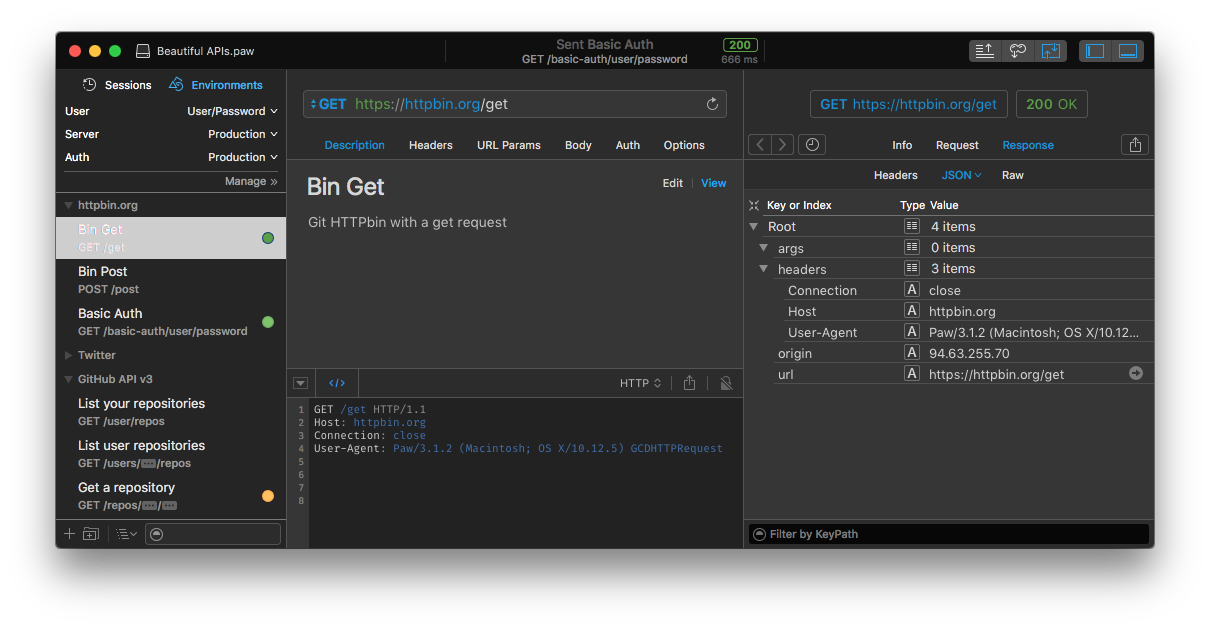Open the HTTP code format dropdown

tap(640, 383)
